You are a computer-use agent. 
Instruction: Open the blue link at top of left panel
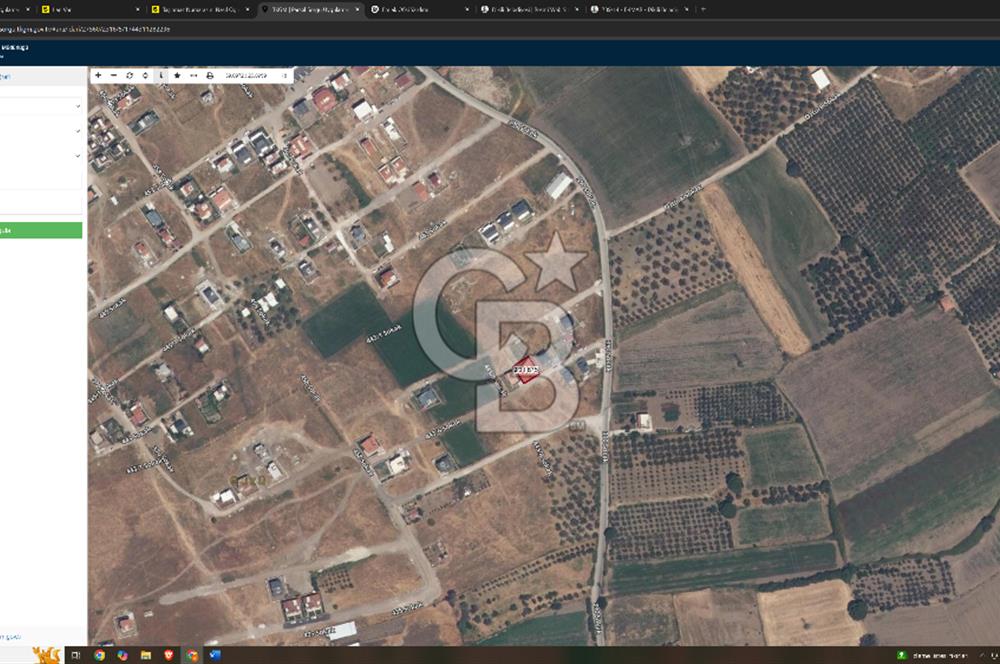pyautogui.click(x=5, y=76)
